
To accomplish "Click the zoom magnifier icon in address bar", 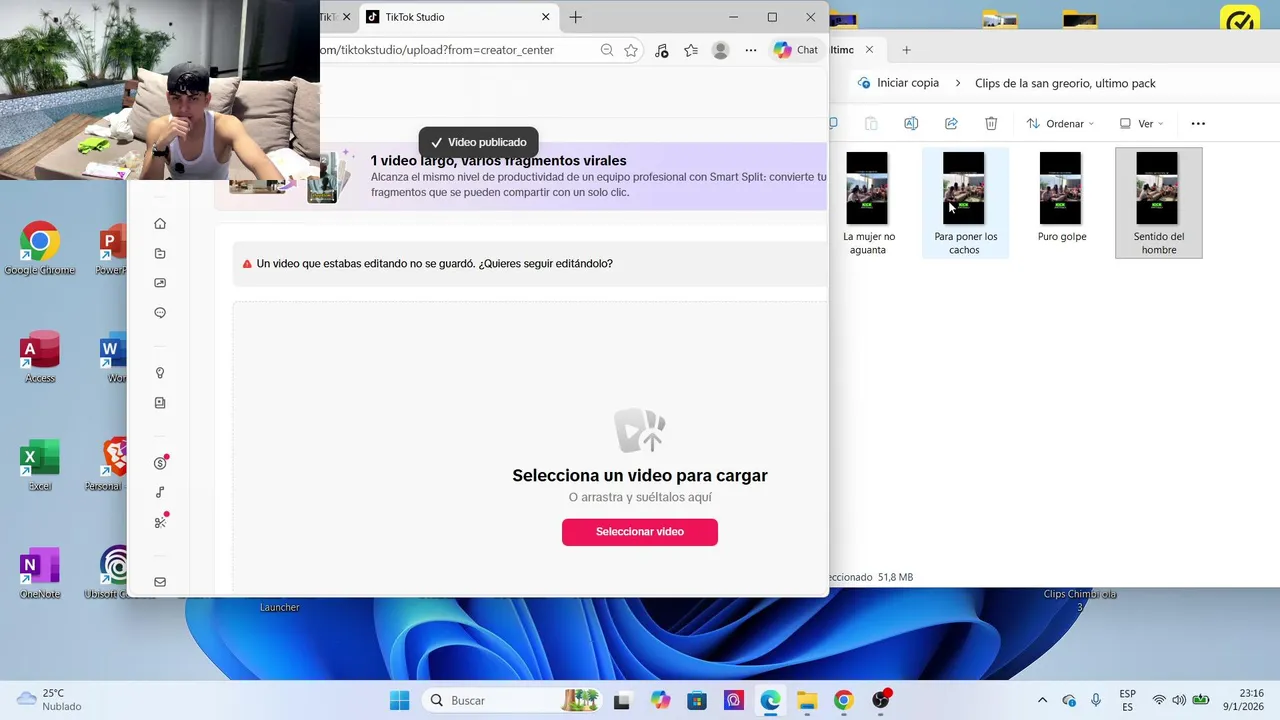I will coord(607,50).
